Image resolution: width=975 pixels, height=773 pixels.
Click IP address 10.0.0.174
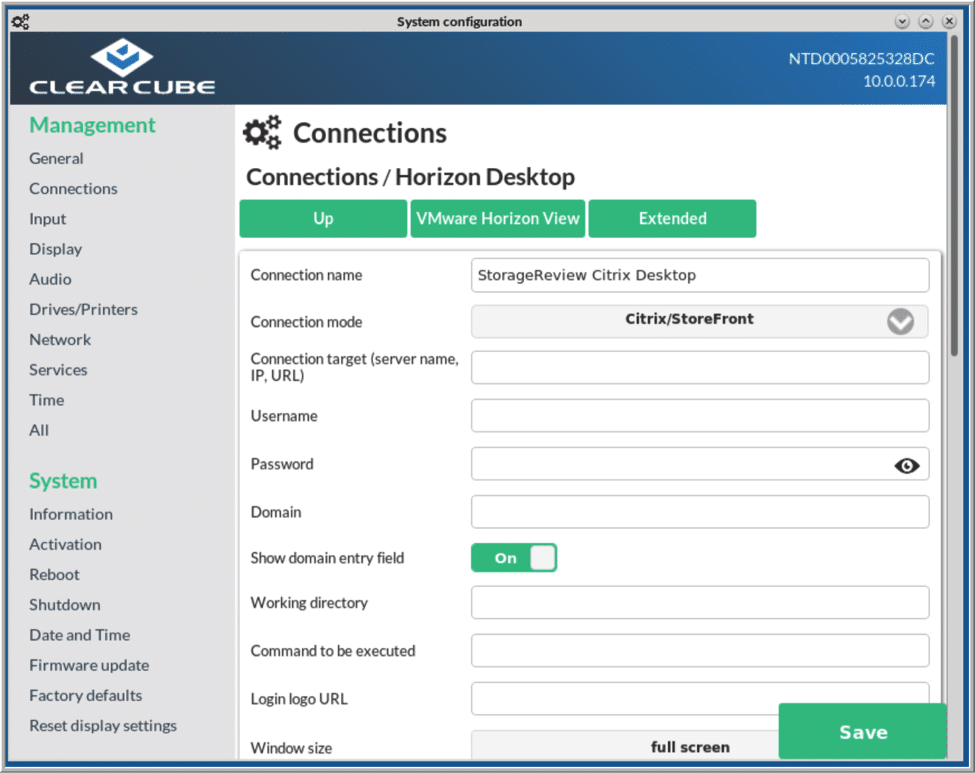899,81
